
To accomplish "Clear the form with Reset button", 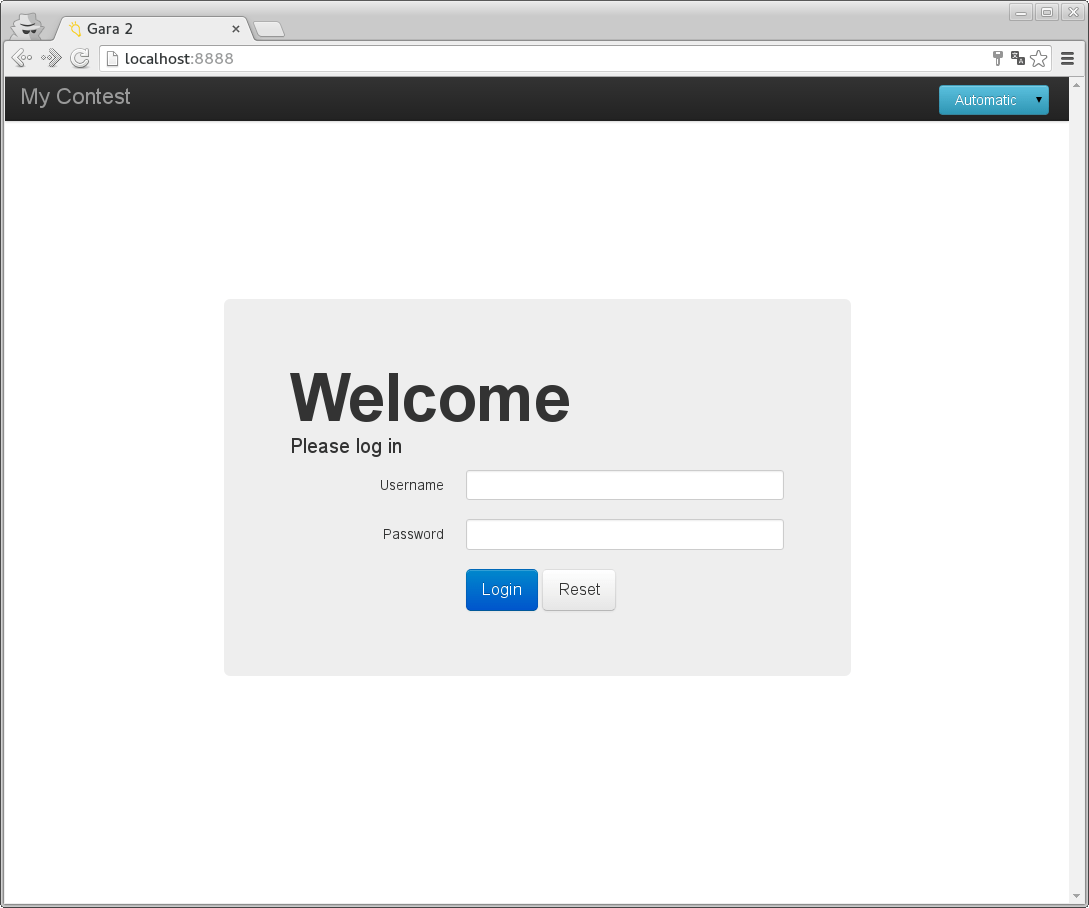I will (x=579, y=590).
